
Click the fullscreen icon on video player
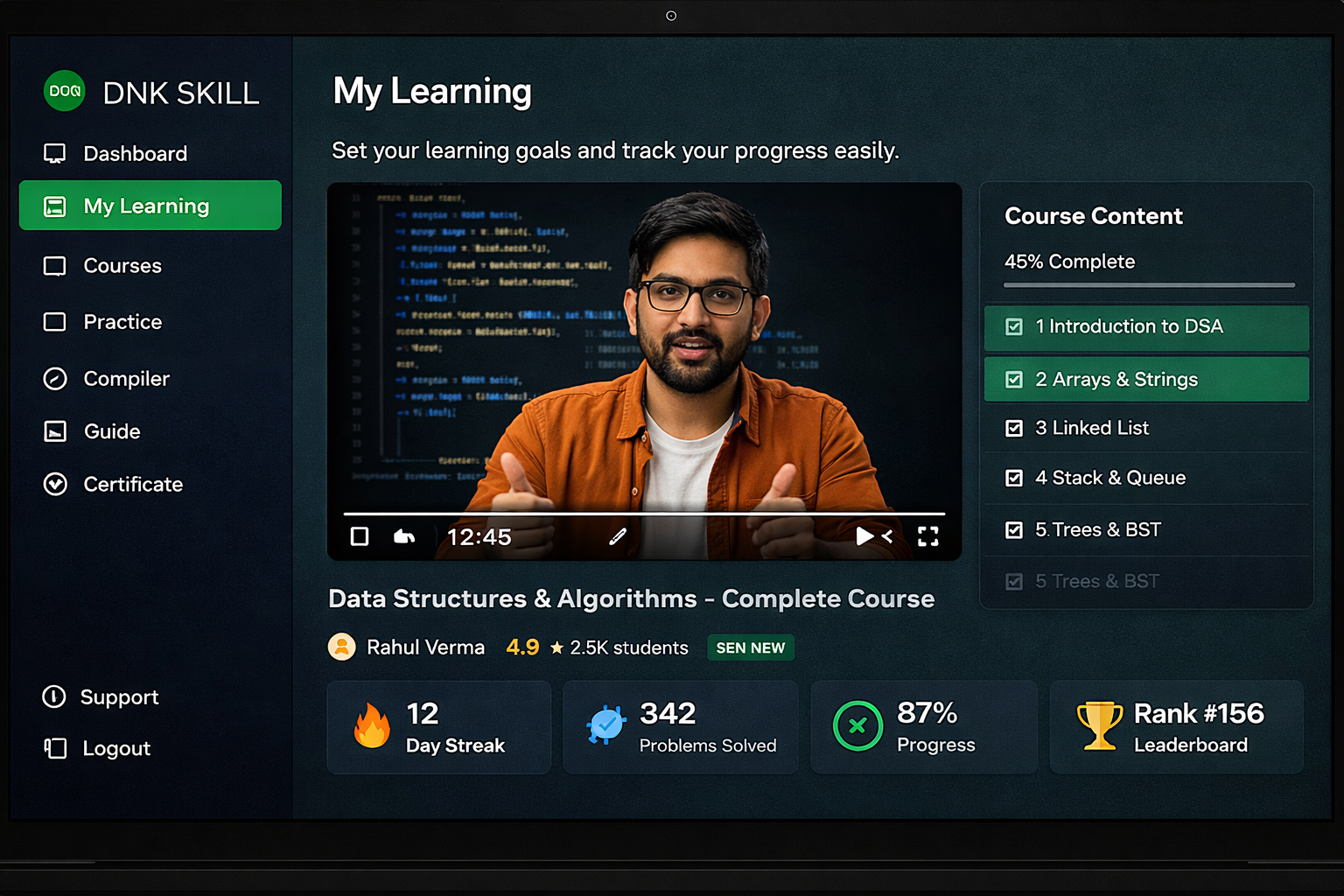click(927, 536)
